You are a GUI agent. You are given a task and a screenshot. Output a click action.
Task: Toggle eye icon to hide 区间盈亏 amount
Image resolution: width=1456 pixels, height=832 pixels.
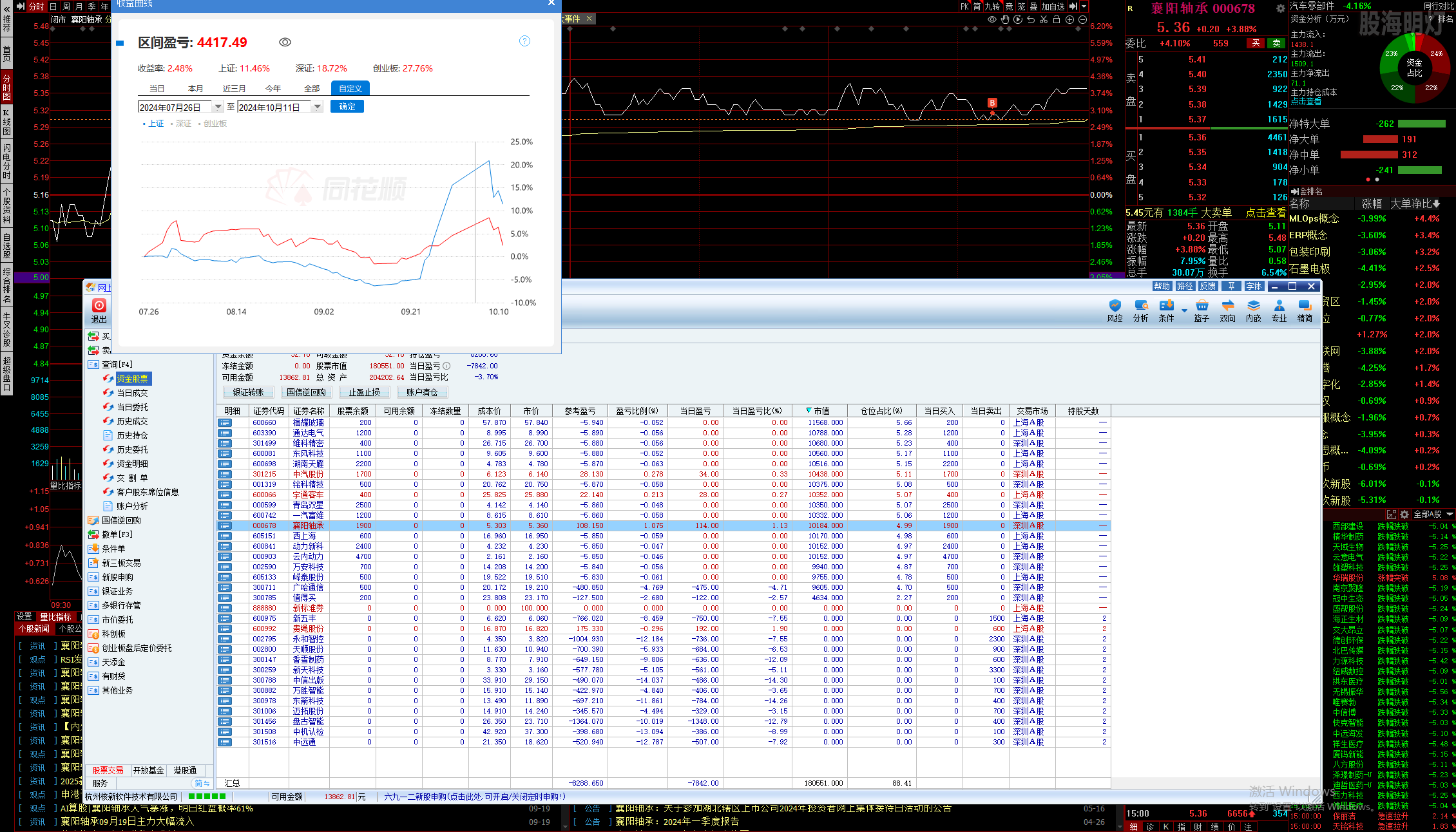pyautogui.click(x=285, y=43)
